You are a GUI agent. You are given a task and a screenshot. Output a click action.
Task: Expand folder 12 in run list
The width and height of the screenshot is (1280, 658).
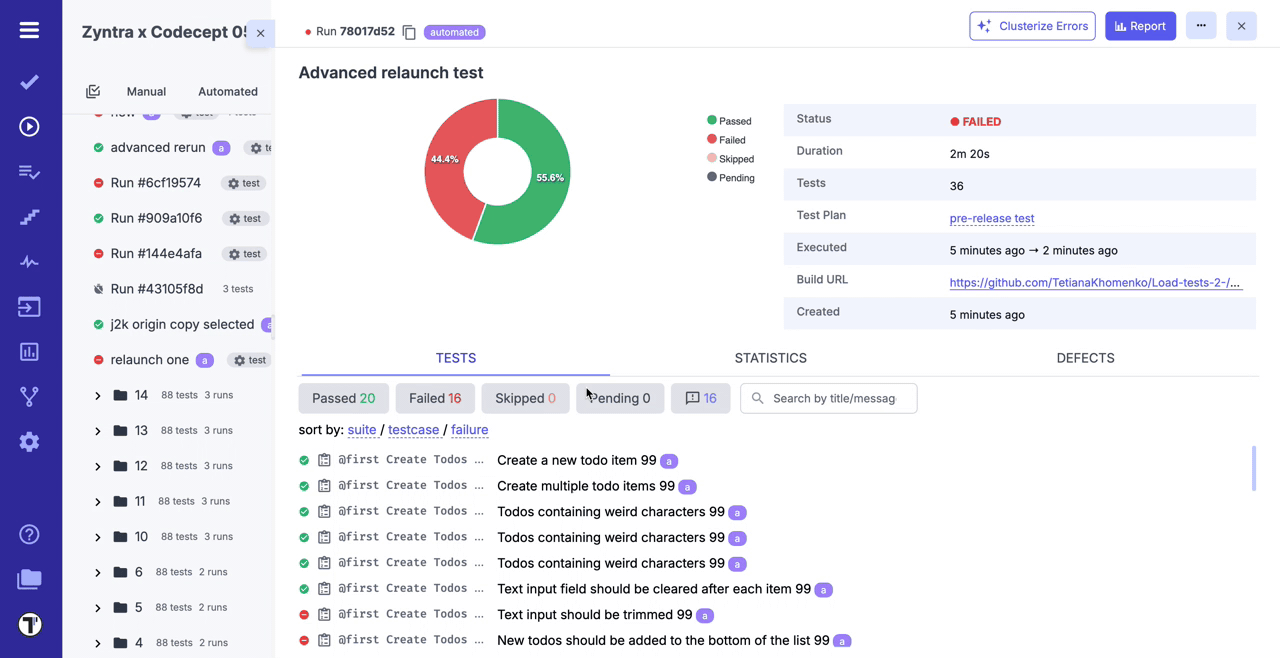point(98,467)
